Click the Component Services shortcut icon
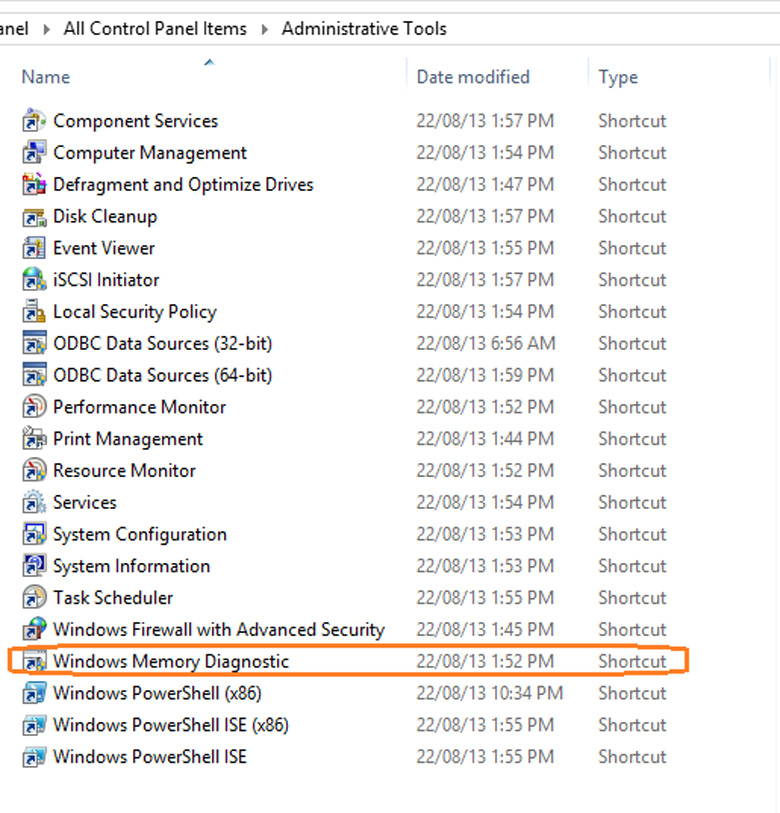Image resolution: width=780 pixels, height=813 pixels. tap(34, 121)
